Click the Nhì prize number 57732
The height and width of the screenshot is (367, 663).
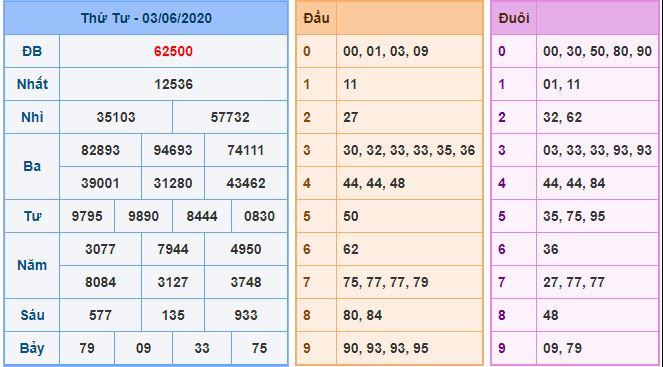pos(230,117)
